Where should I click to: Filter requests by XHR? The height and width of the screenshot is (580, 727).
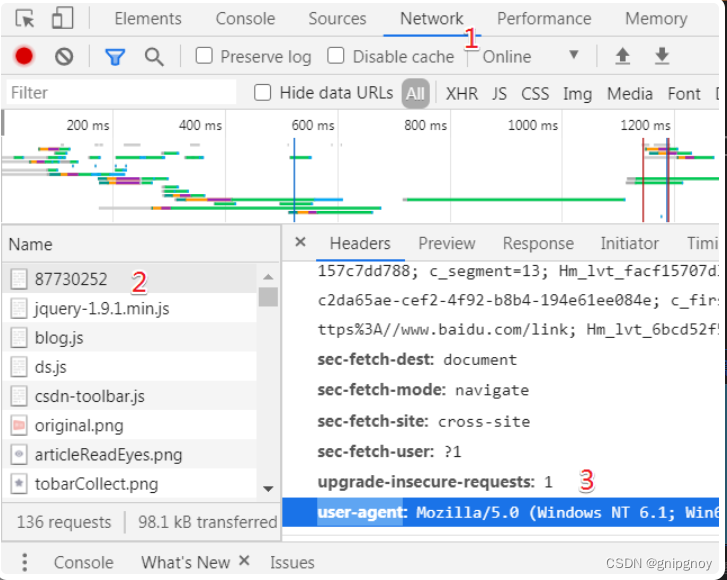point(461,94)
